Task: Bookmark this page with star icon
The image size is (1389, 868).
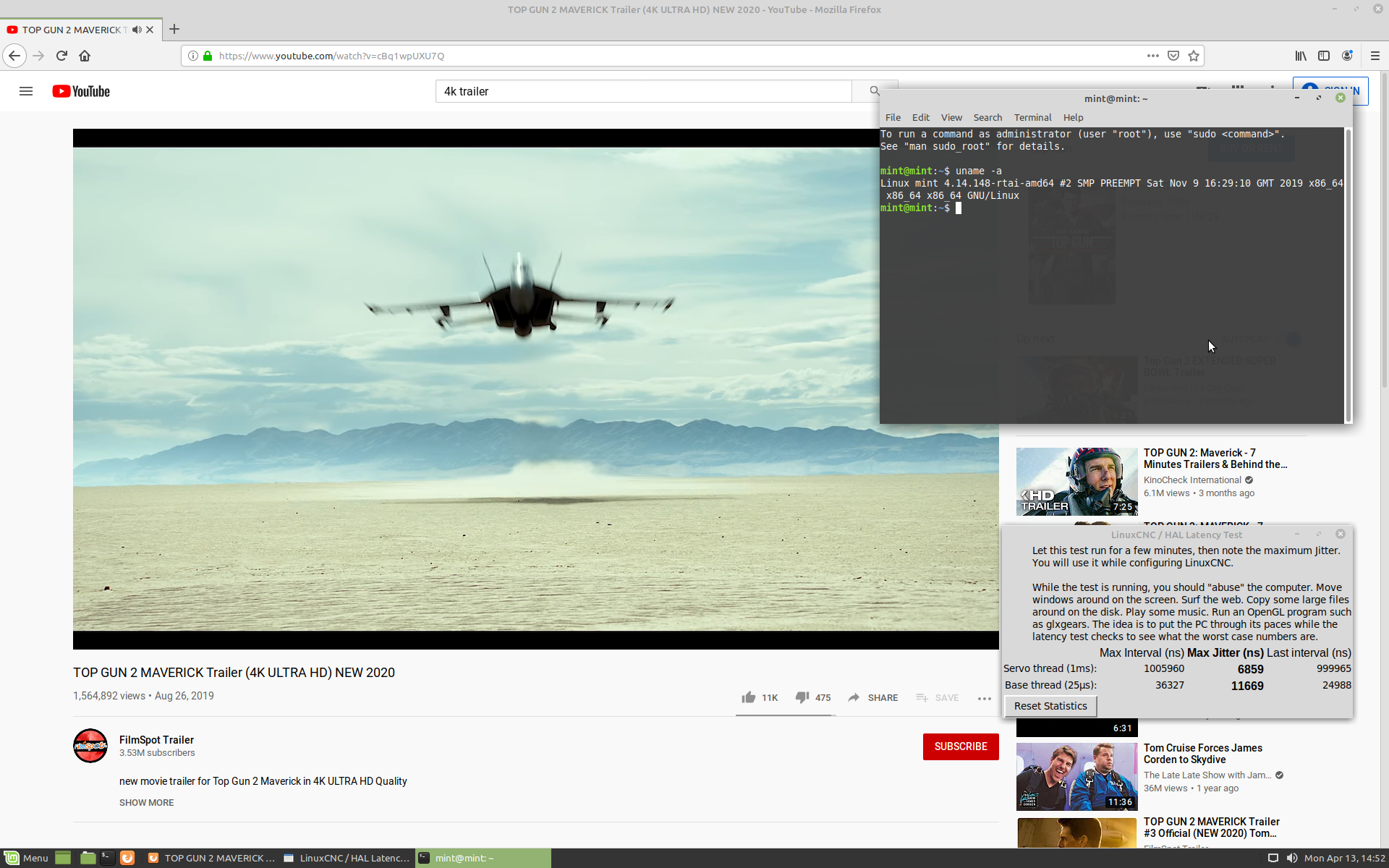Action: [1194, 56]
